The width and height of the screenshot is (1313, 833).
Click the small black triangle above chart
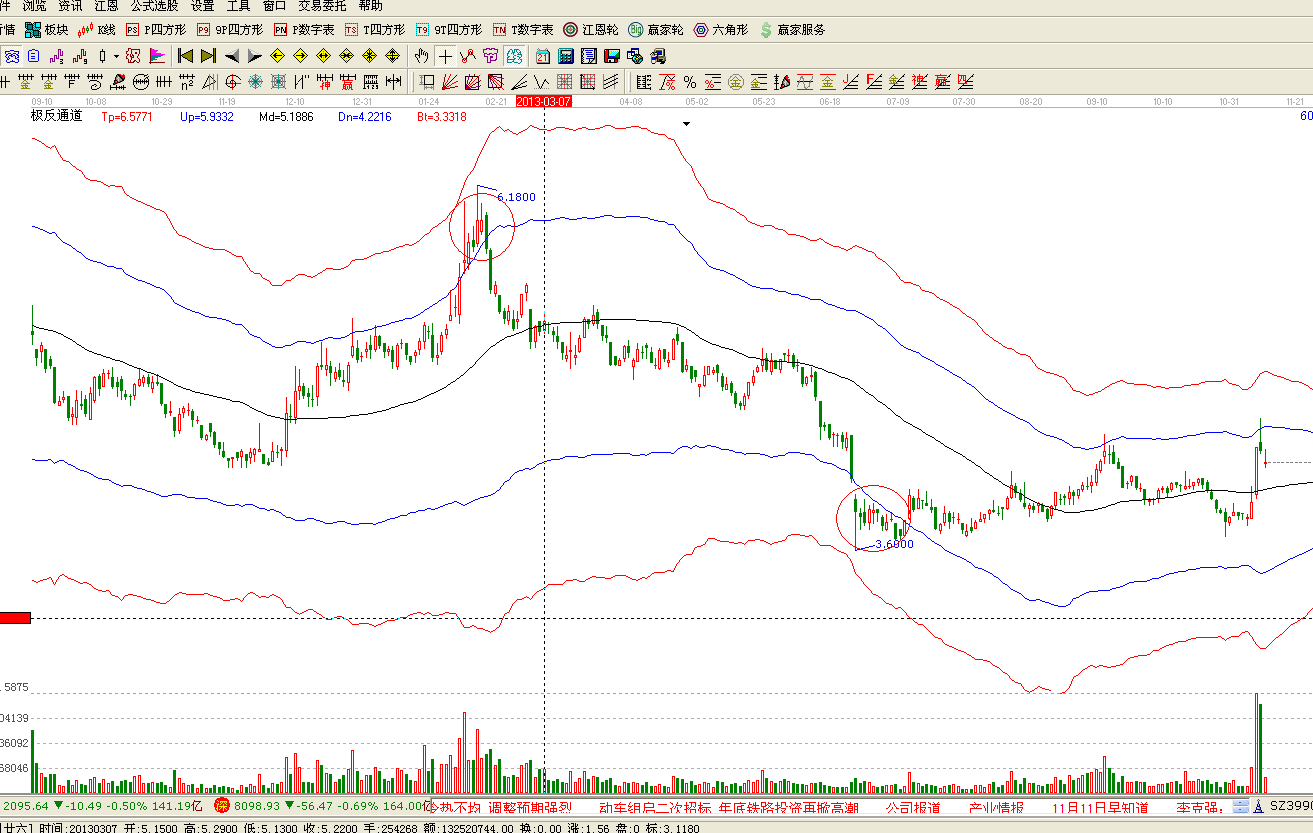tap(687, 124)
